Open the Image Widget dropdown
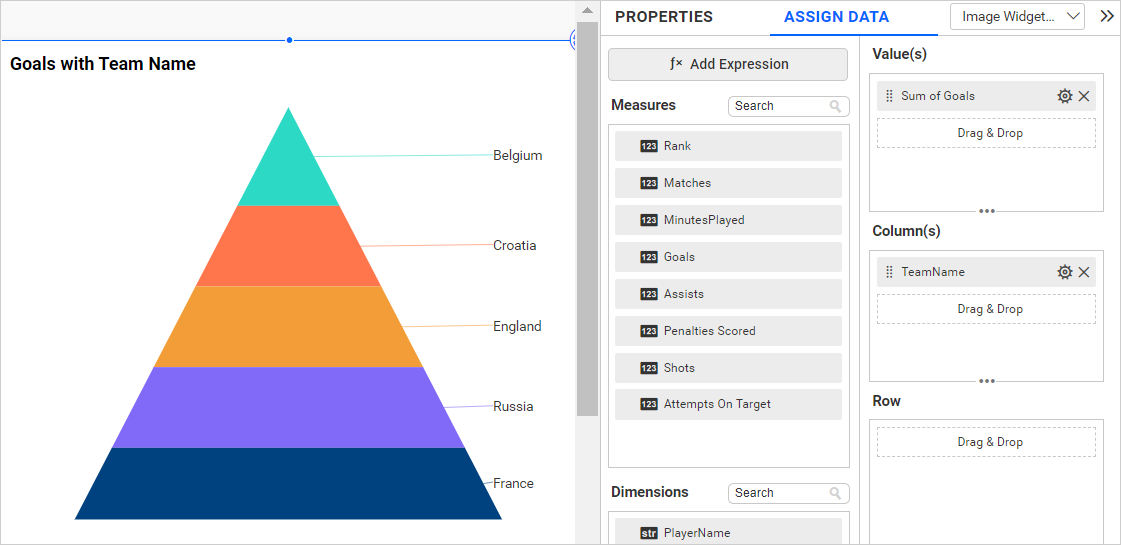 tap(1017, 16)
